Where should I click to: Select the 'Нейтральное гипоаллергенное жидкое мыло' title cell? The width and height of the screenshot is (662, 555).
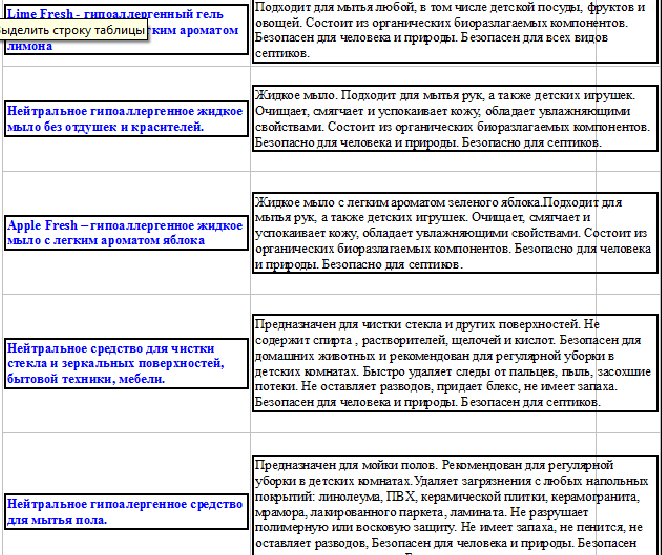126,119
